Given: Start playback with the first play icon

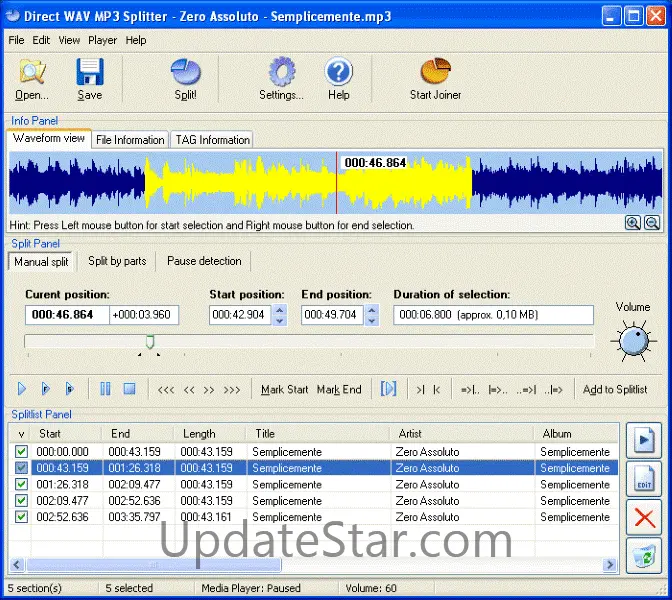Looking at the screenshot, I should pos(22,389).
